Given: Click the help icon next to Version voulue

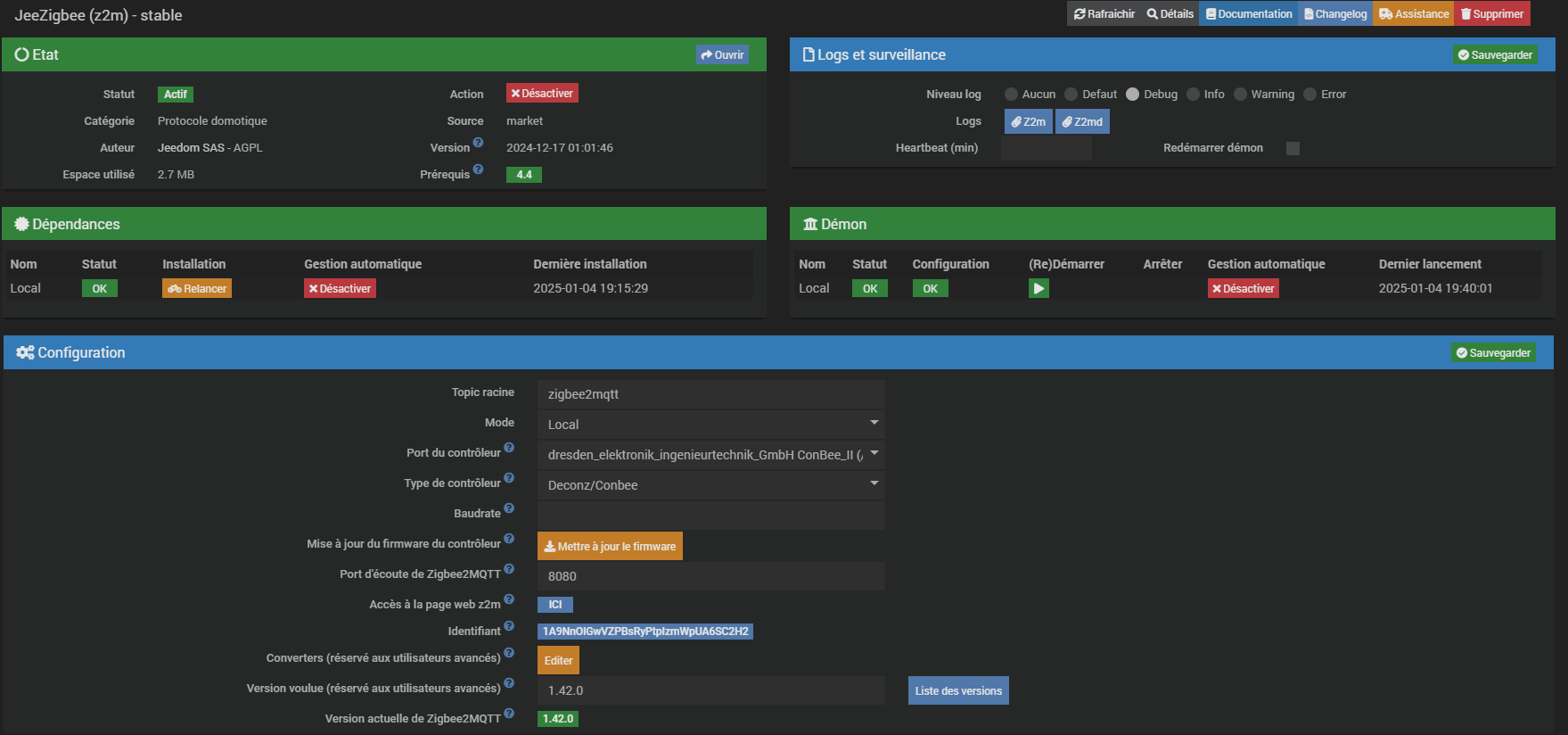Looking at the screenshot, I should [509, 683].
